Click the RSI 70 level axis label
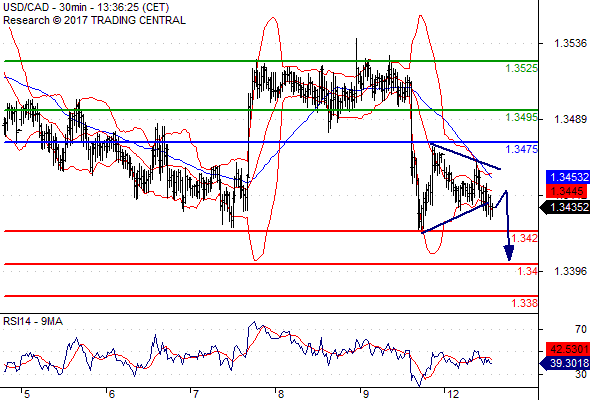Screen dimensions: 590x400 pyautogui.click(x=581, y=329)
